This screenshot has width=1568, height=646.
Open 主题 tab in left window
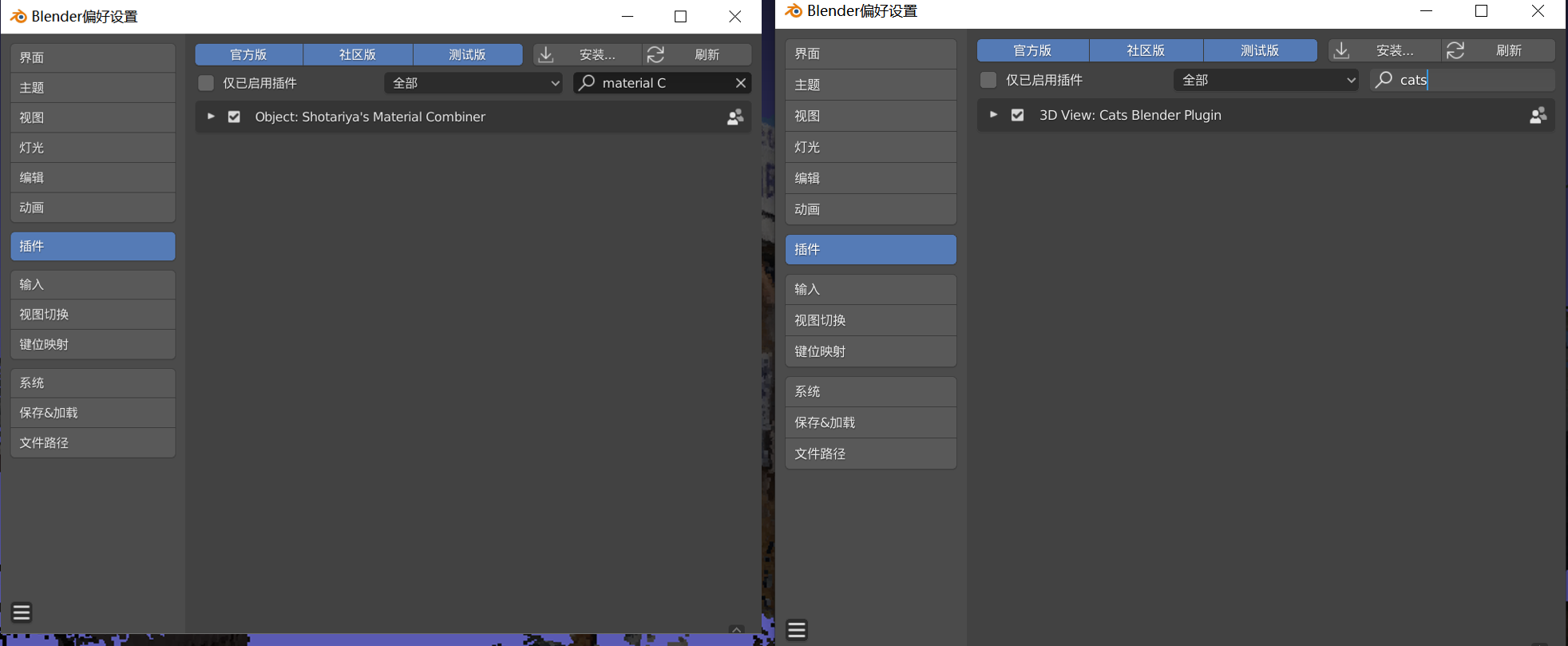point(93,88)
